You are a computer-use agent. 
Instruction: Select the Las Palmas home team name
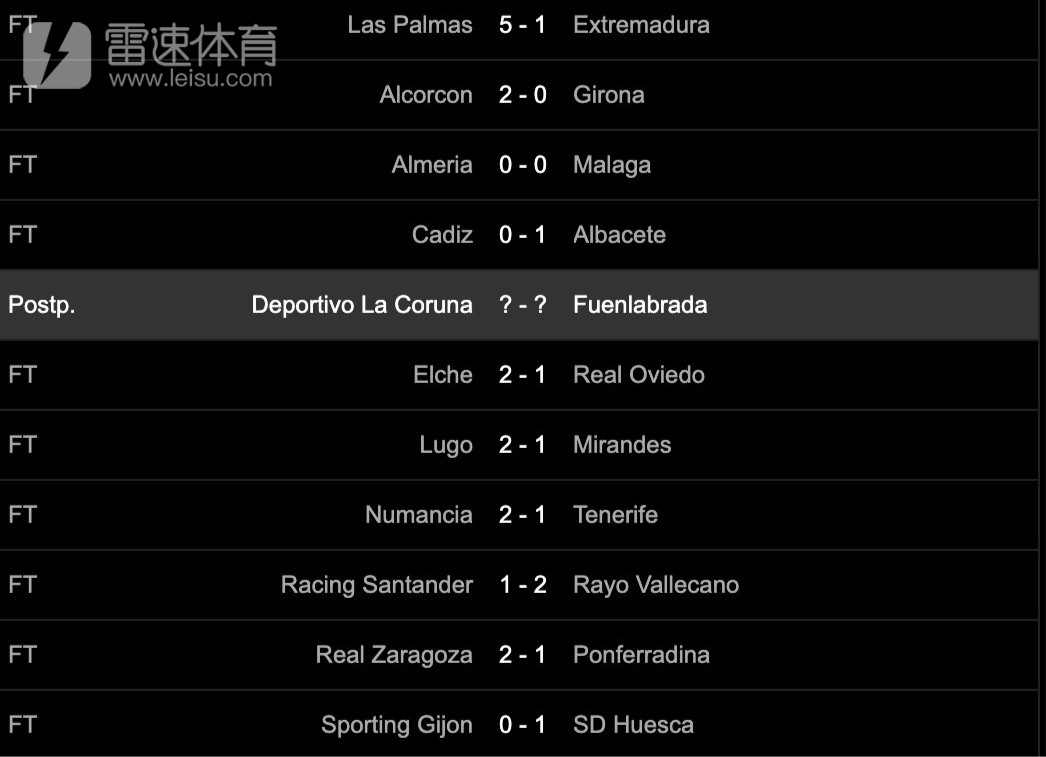pos(410,25)
